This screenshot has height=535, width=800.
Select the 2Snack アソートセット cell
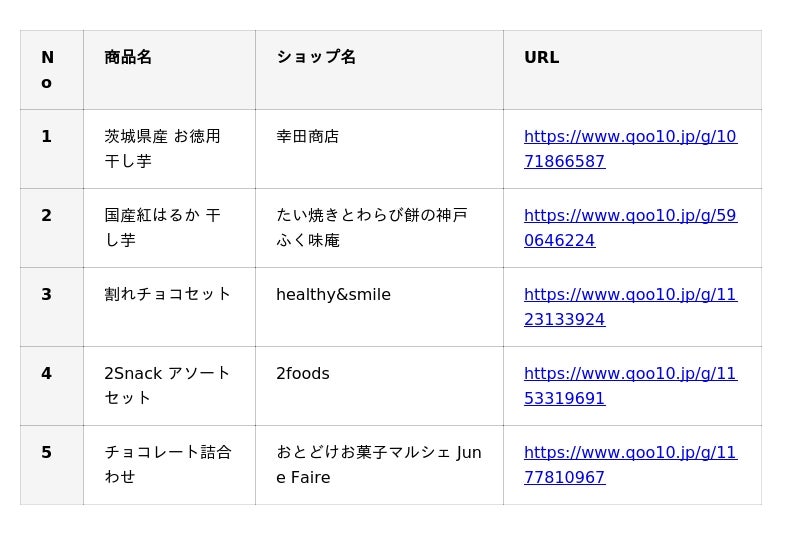point(167,385)
